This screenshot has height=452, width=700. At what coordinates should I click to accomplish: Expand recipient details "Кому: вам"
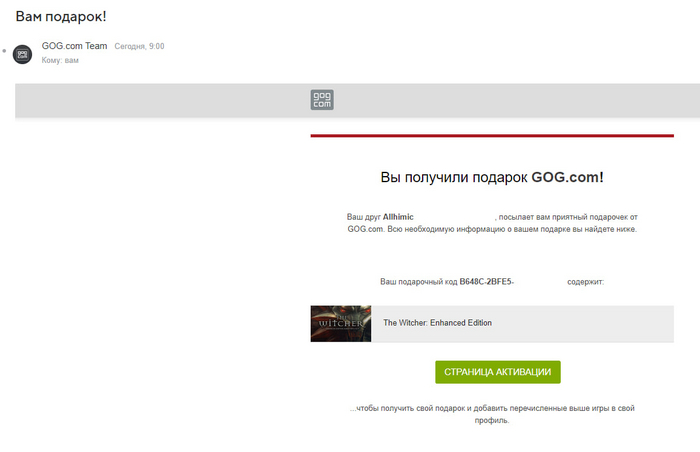(x=60, y=60)
